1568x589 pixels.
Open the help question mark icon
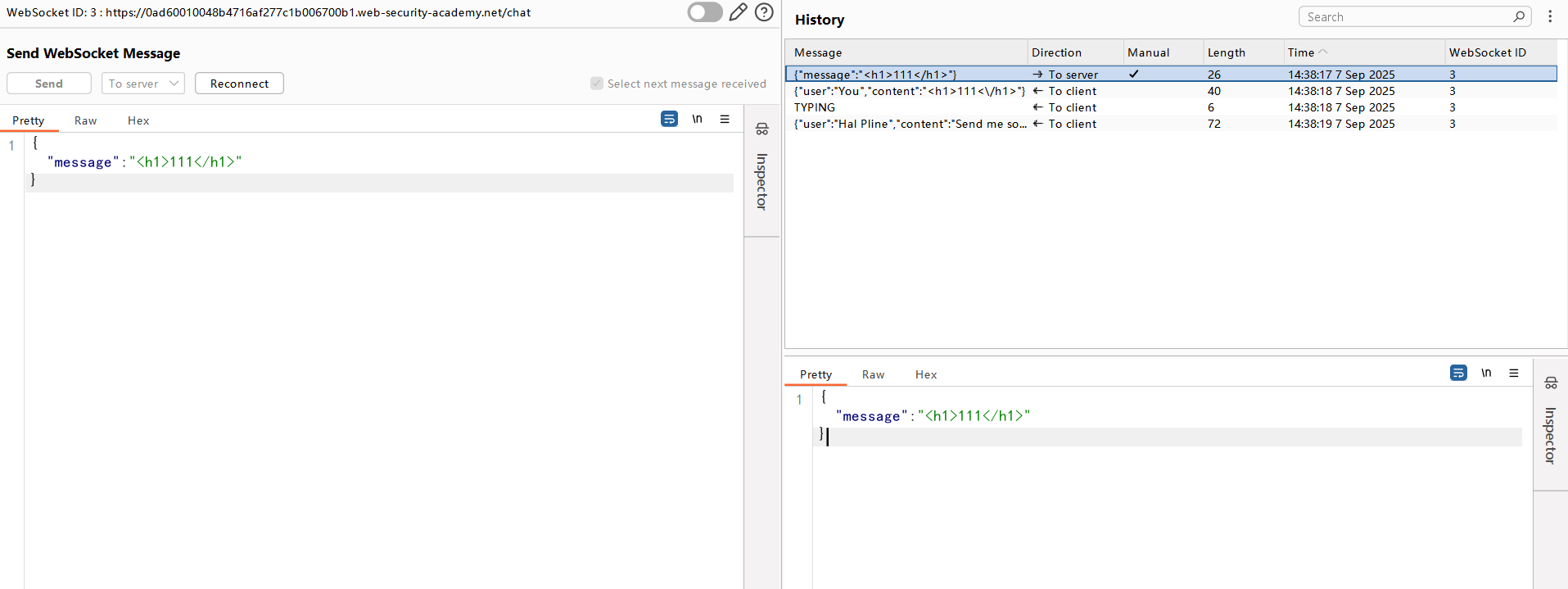(764, 12)
